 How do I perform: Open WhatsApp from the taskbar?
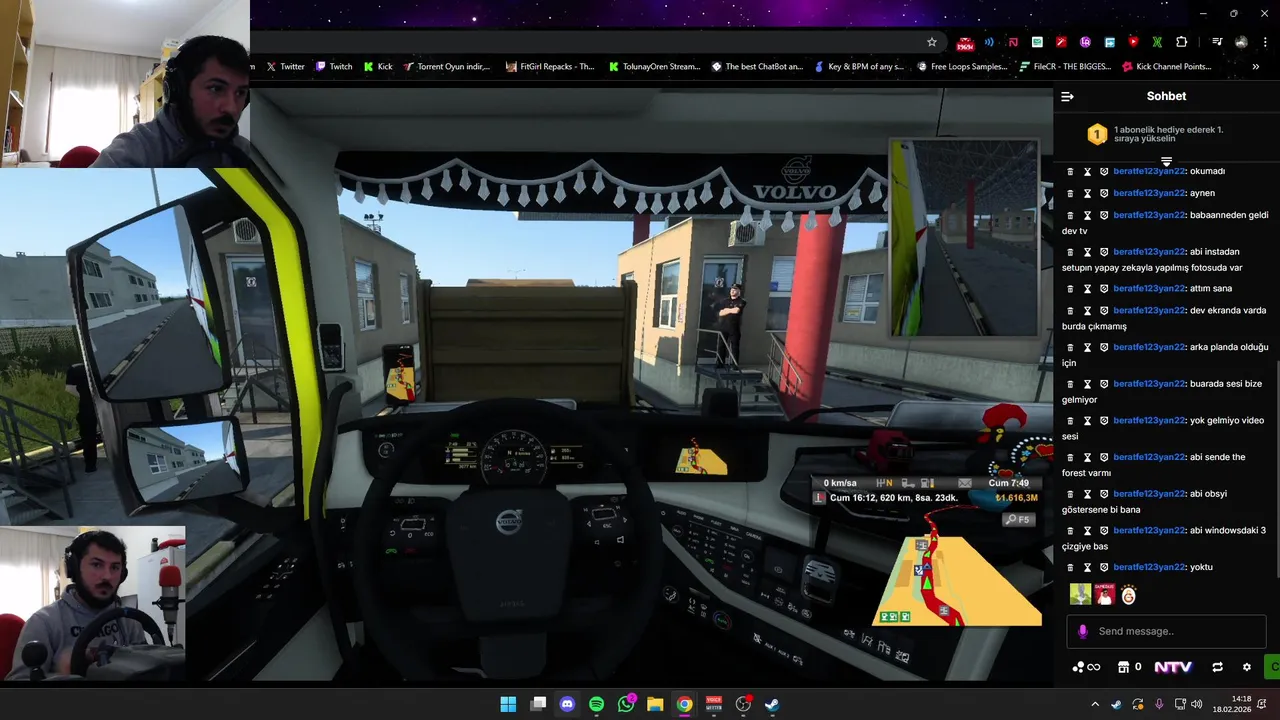626,704
